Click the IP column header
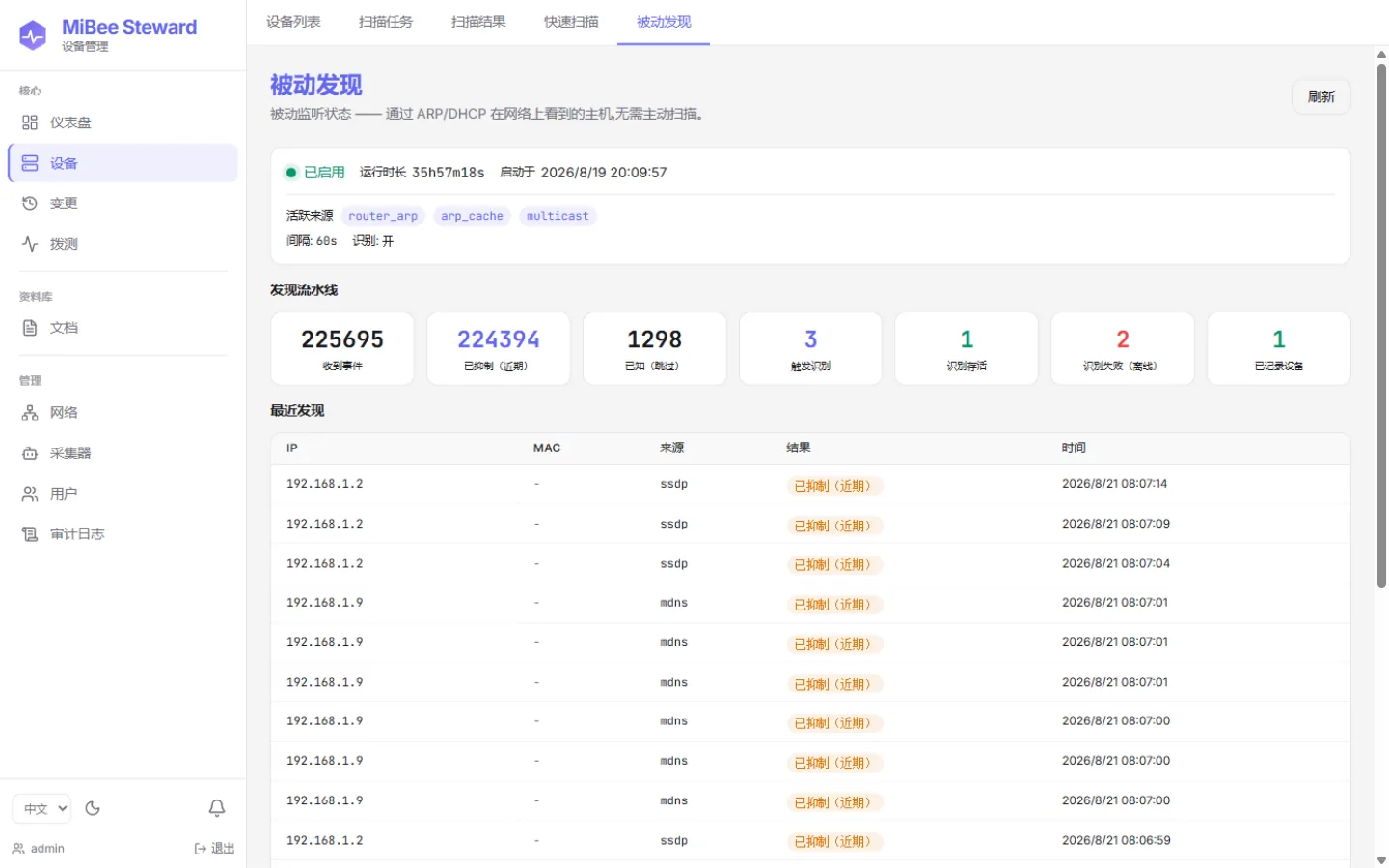The height and width of the screenshot is (868, 1389). 292,448
